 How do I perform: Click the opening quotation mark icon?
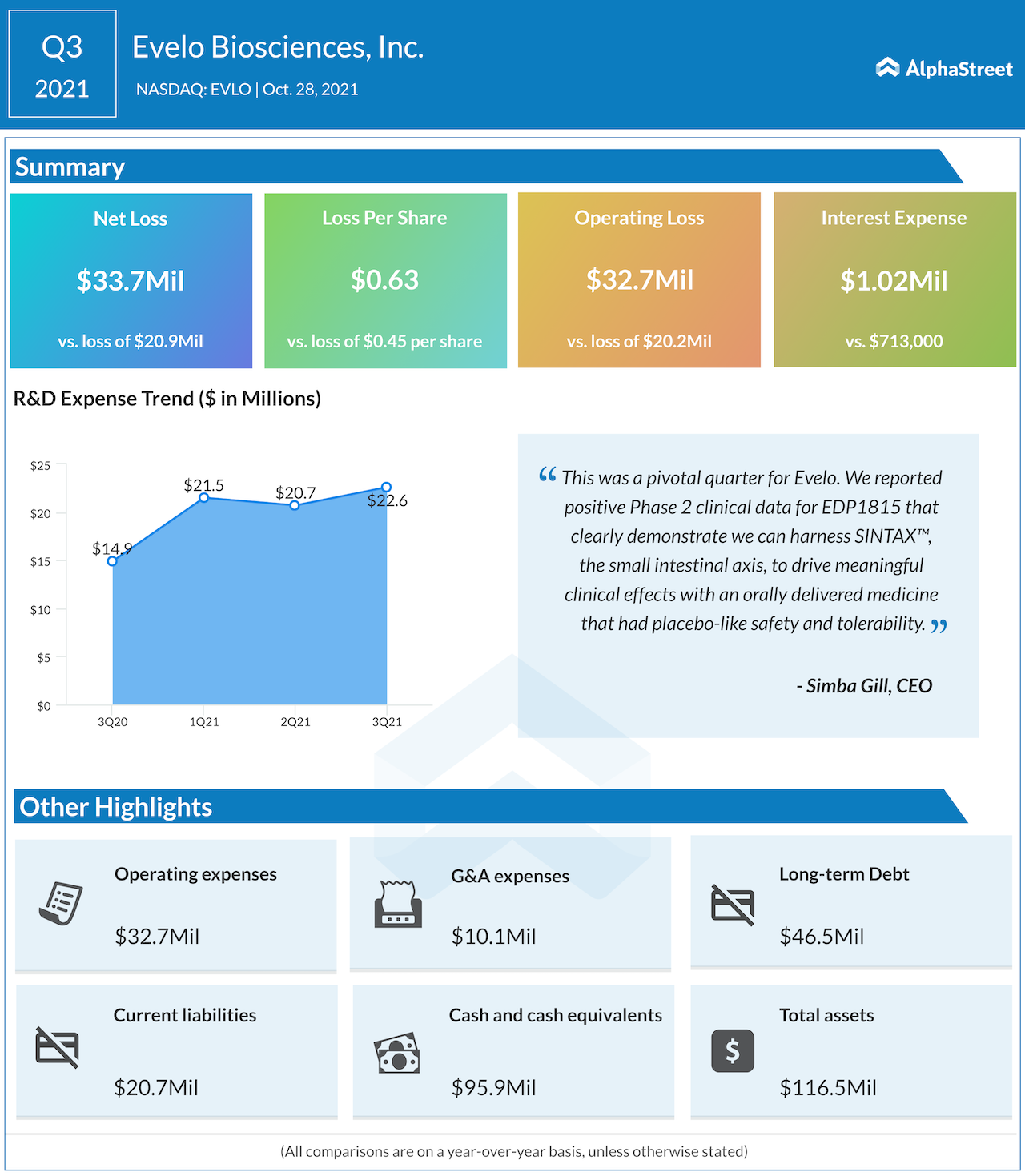[x=547, y=474]
